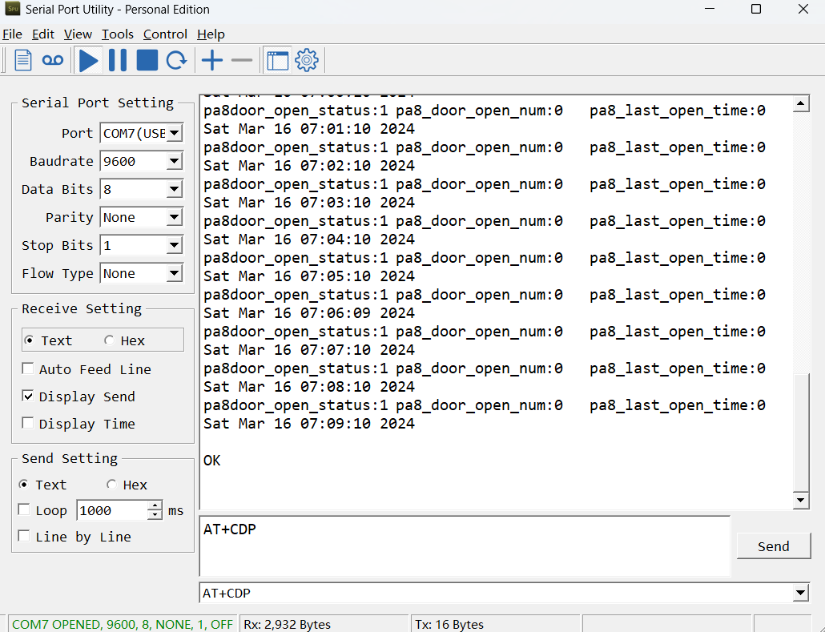
Task: Open the Tools menu
Action: (117, 34)
